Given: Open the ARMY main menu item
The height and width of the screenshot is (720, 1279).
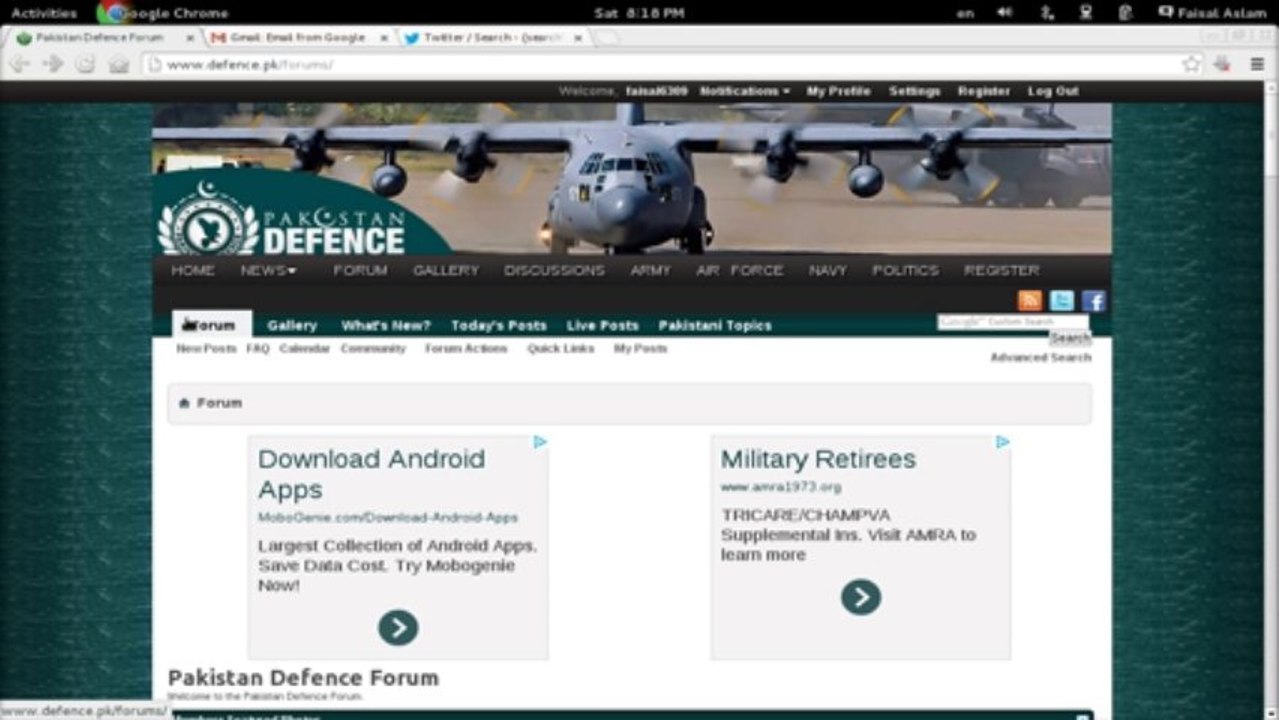Looking at the screenshot, I should pos(650,270).
